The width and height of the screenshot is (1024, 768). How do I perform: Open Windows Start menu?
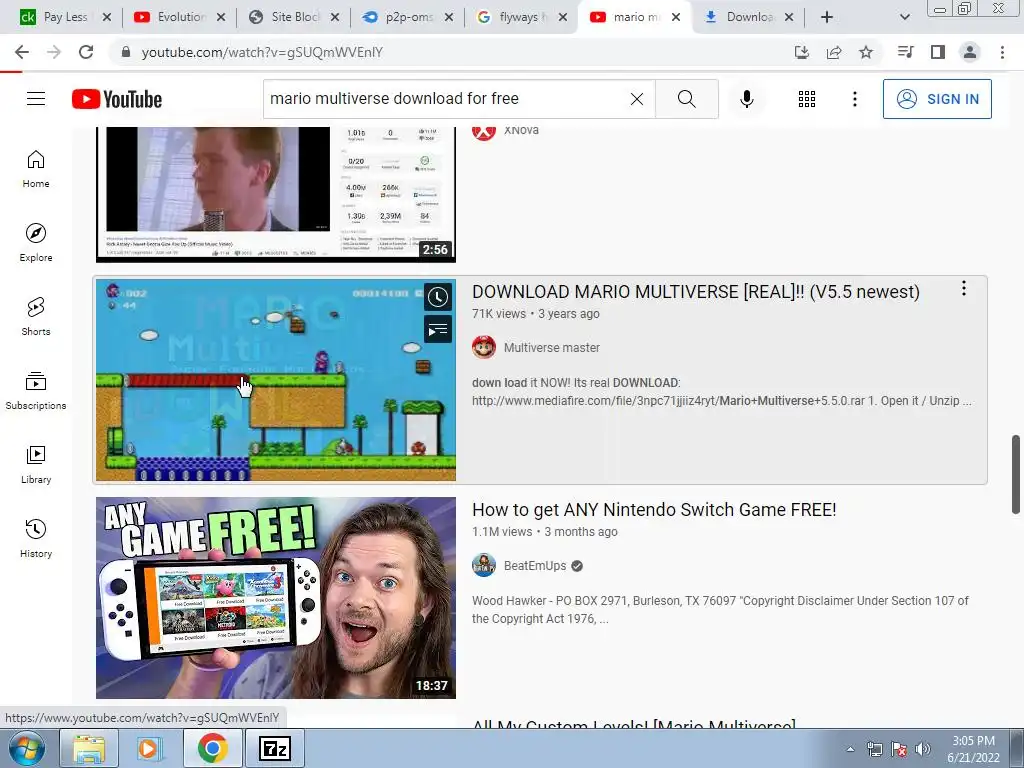coord(27,748)
